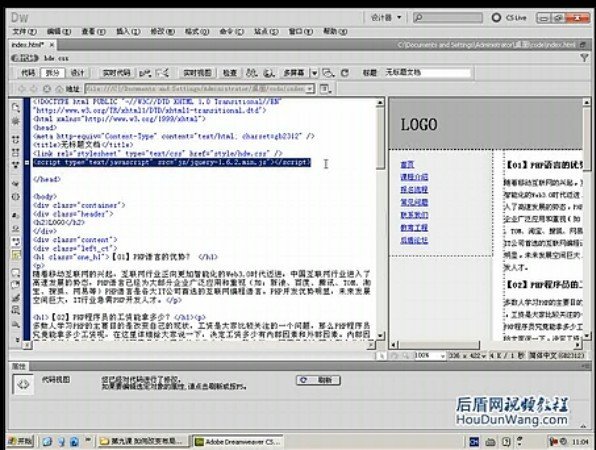Home icon in browser navigation bar

pyautogui.click(x=59, y=89)
